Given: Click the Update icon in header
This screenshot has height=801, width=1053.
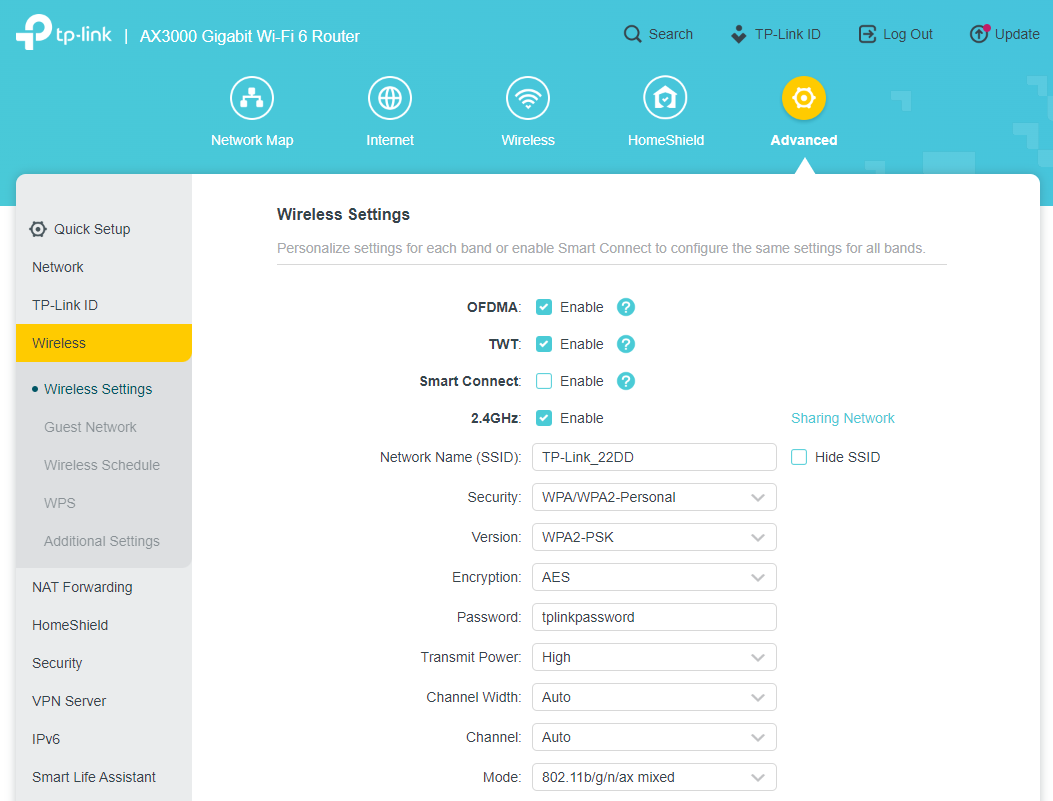Looking at the screenshot, I should 979,34.
